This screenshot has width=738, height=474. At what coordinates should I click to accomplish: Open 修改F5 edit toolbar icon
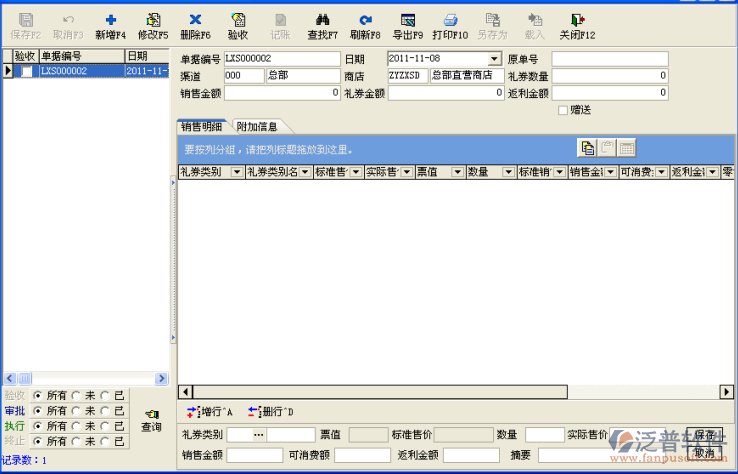coord(153,26)
